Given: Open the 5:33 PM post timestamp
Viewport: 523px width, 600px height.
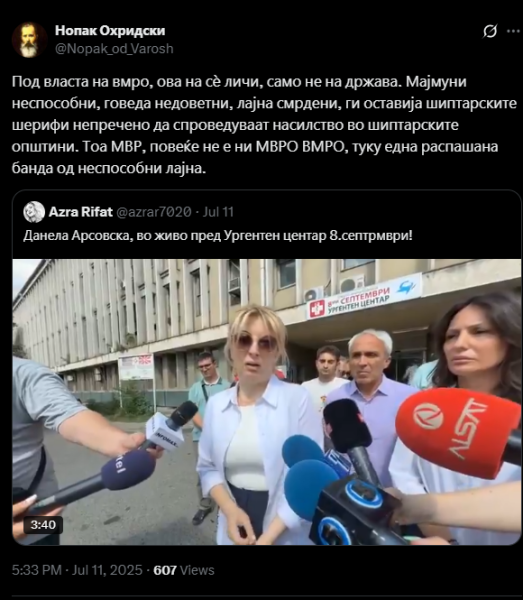Looking at the screenshot, I should 37,570.
